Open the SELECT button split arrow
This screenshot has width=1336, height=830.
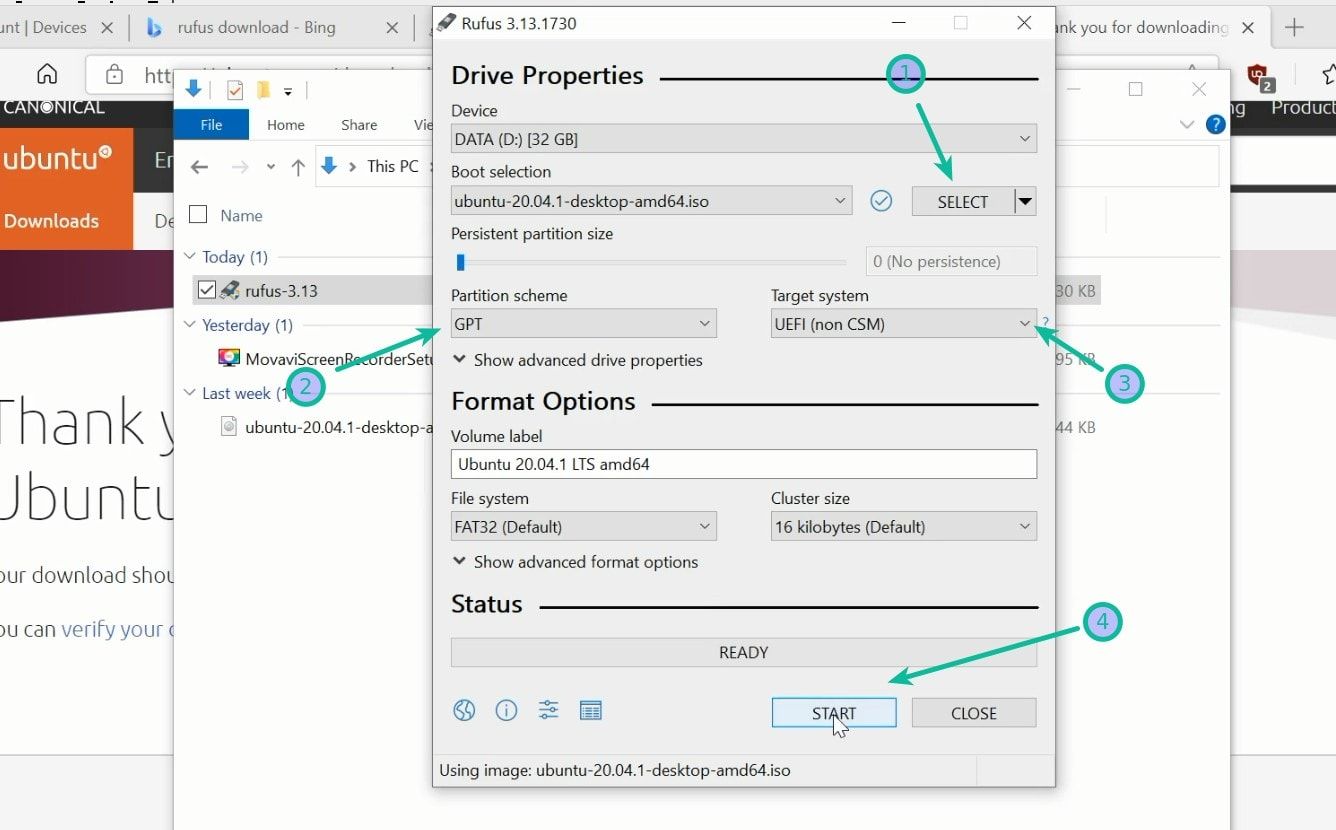[1025, 202]
